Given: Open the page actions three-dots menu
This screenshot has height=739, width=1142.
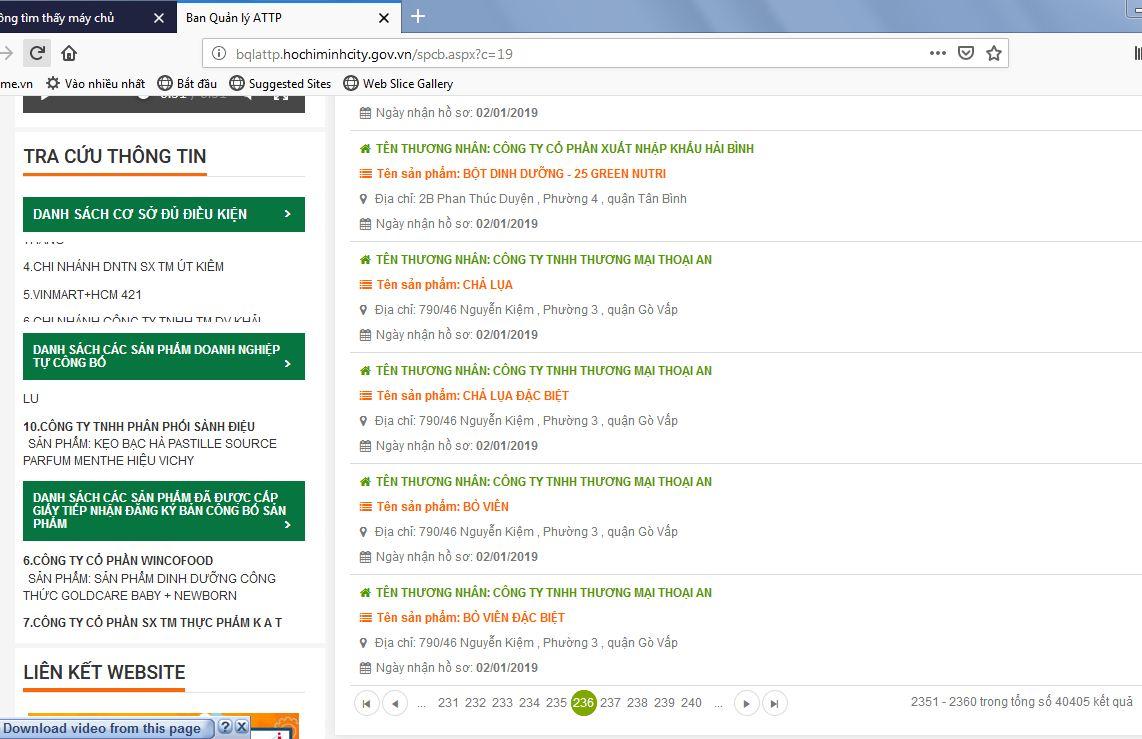Looking at the screenshot, I should (937, 53).
